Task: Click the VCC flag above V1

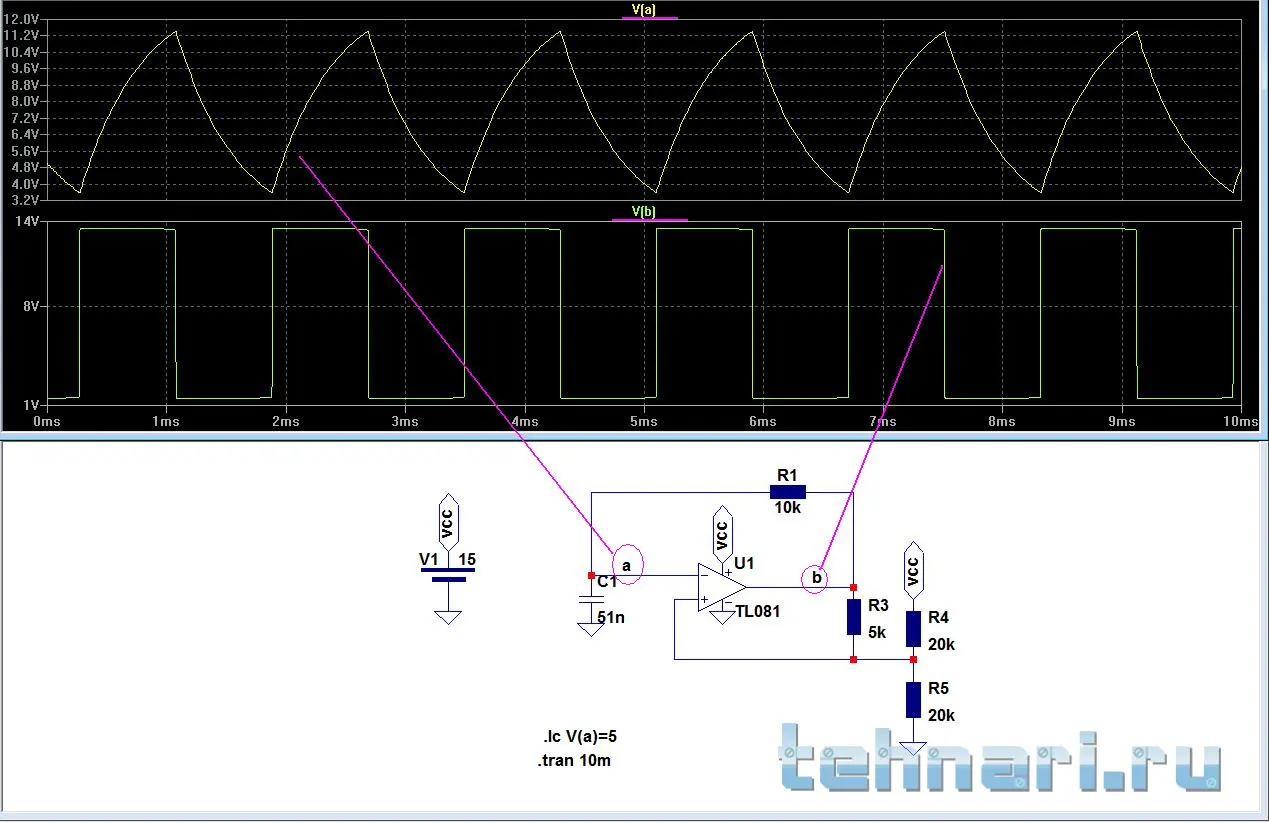Action: click(447, 521)
